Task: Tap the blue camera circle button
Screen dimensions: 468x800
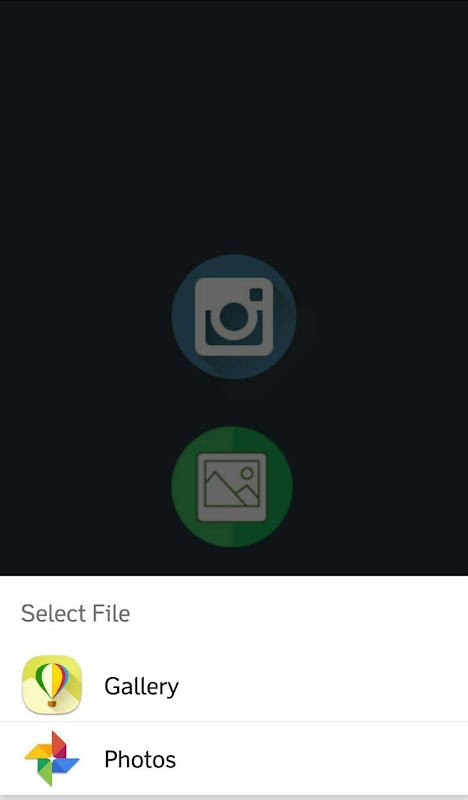Action: point(234,317)
